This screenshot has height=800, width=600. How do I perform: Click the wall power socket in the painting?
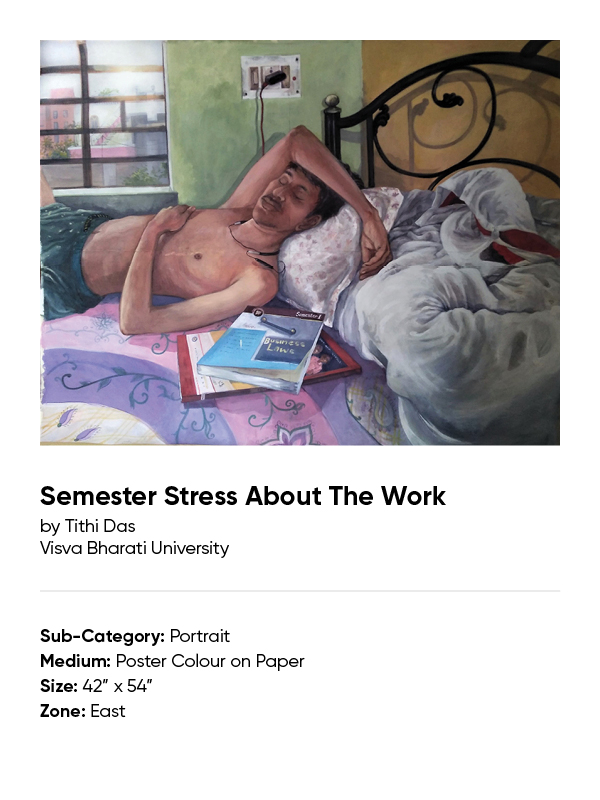tap(270, 77)
